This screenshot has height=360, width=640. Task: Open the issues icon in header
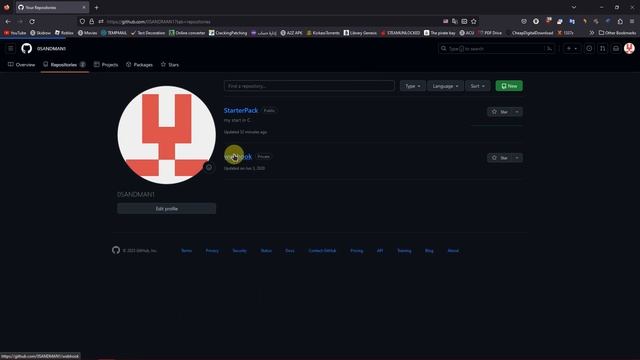tap(589, 49)
